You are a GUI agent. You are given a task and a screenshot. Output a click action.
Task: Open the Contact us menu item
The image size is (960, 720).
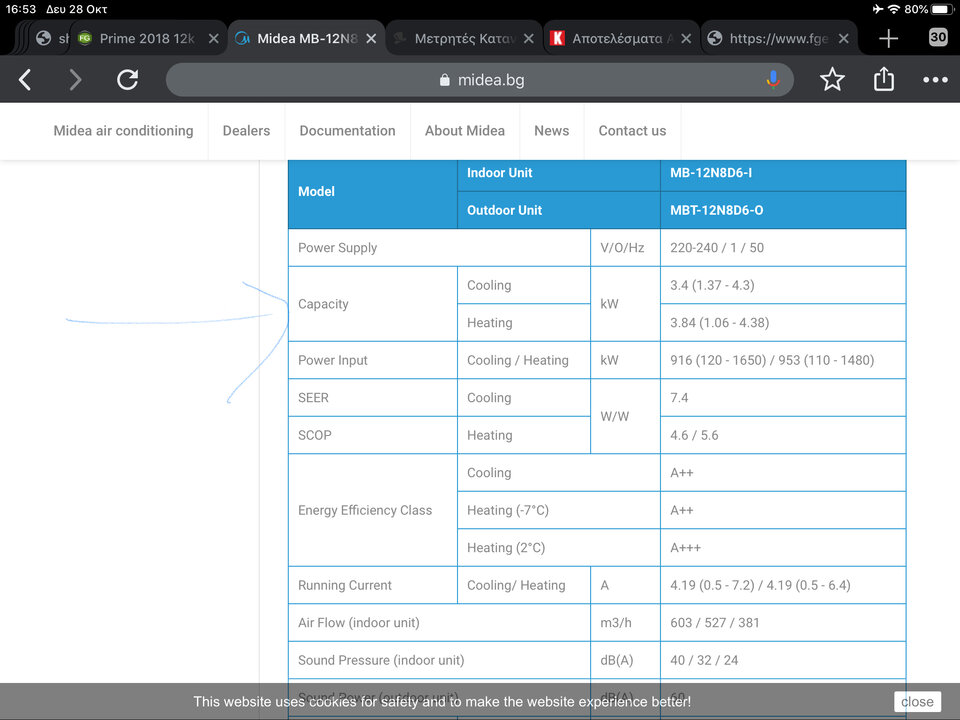pos(632,130)
